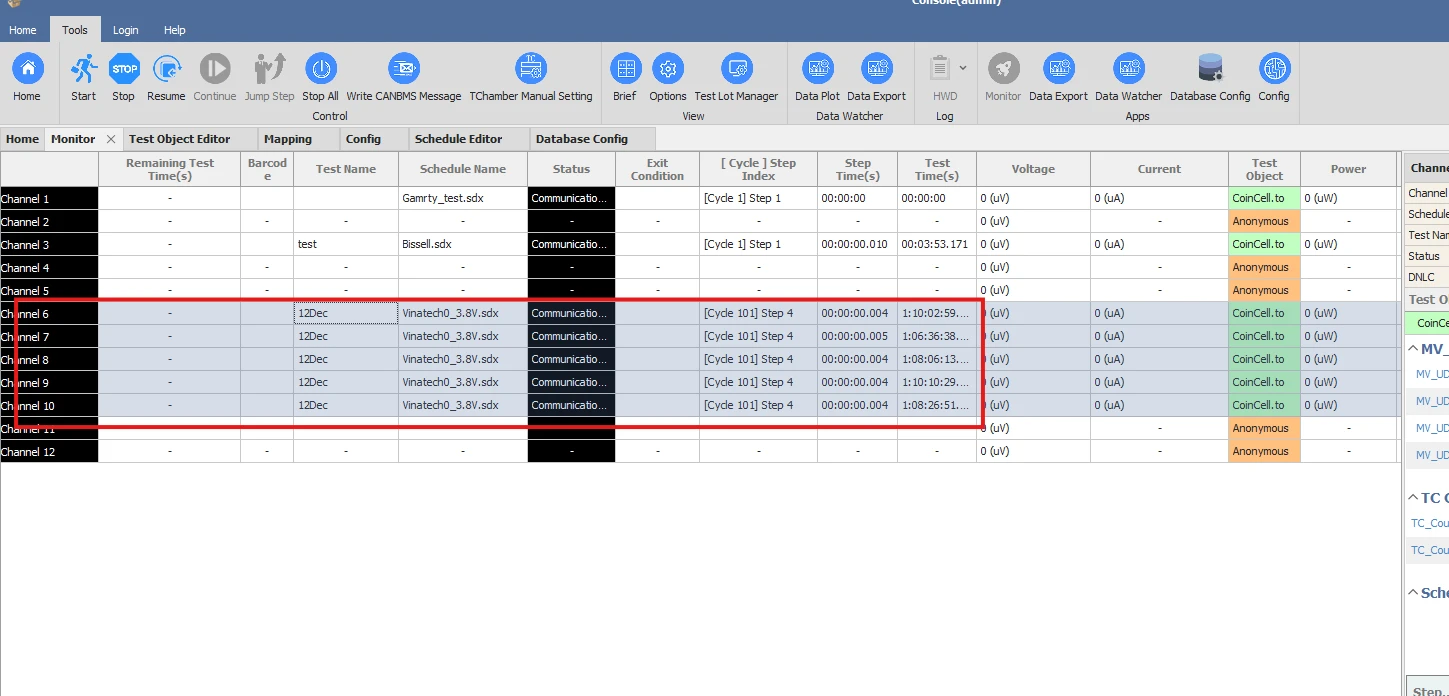Image resolution: width=1449 pixels, height=696 pixels.
Task: Open the Home ribbon tab
Action: click(23, 30)
